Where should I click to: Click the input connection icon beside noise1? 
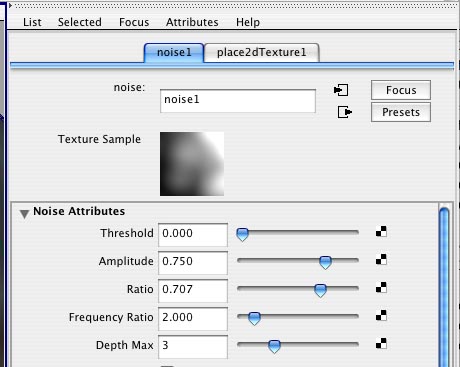pos(341,90)
